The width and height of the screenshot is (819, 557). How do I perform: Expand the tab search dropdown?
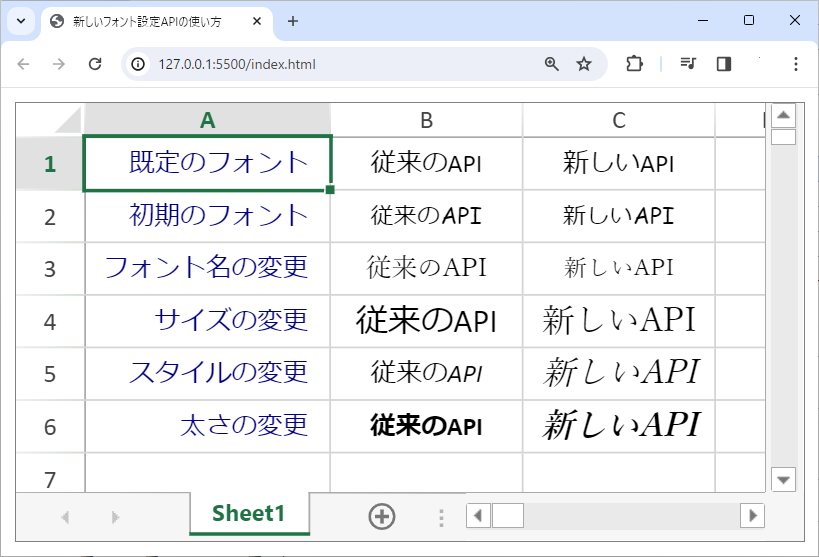[21, 21]
